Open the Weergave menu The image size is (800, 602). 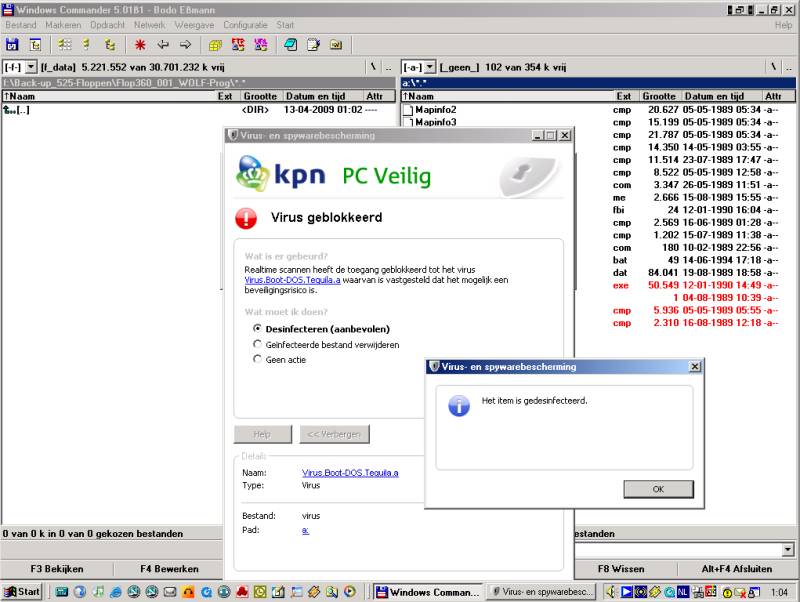(x=194, y=25)
